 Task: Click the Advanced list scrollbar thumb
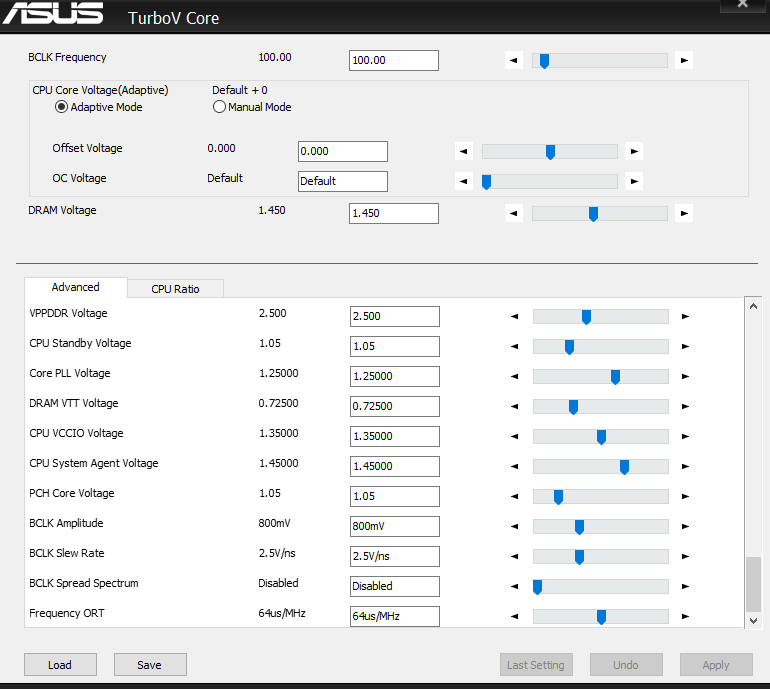coord(753,583)
